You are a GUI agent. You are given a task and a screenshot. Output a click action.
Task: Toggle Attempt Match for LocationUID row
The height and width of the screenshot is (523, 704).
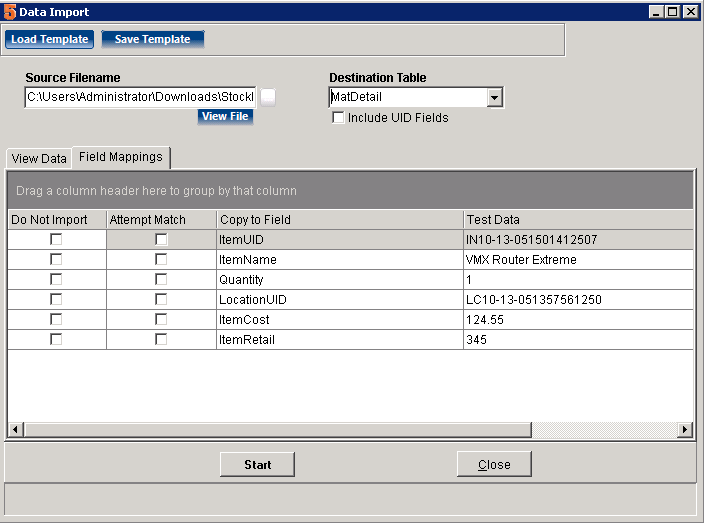tap(161, 299)
